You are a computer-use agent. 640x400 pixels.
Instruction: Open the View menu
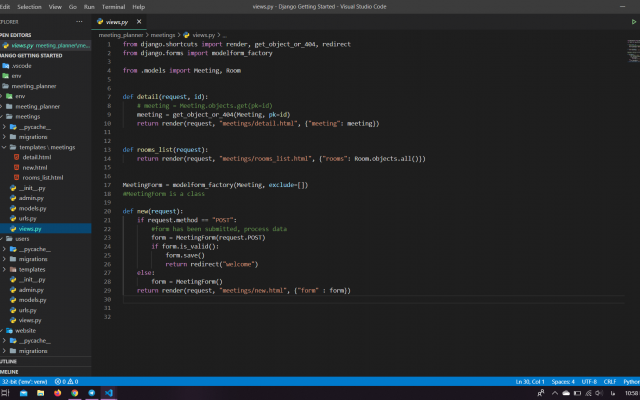pyautogui.click(x=55, y=7)
